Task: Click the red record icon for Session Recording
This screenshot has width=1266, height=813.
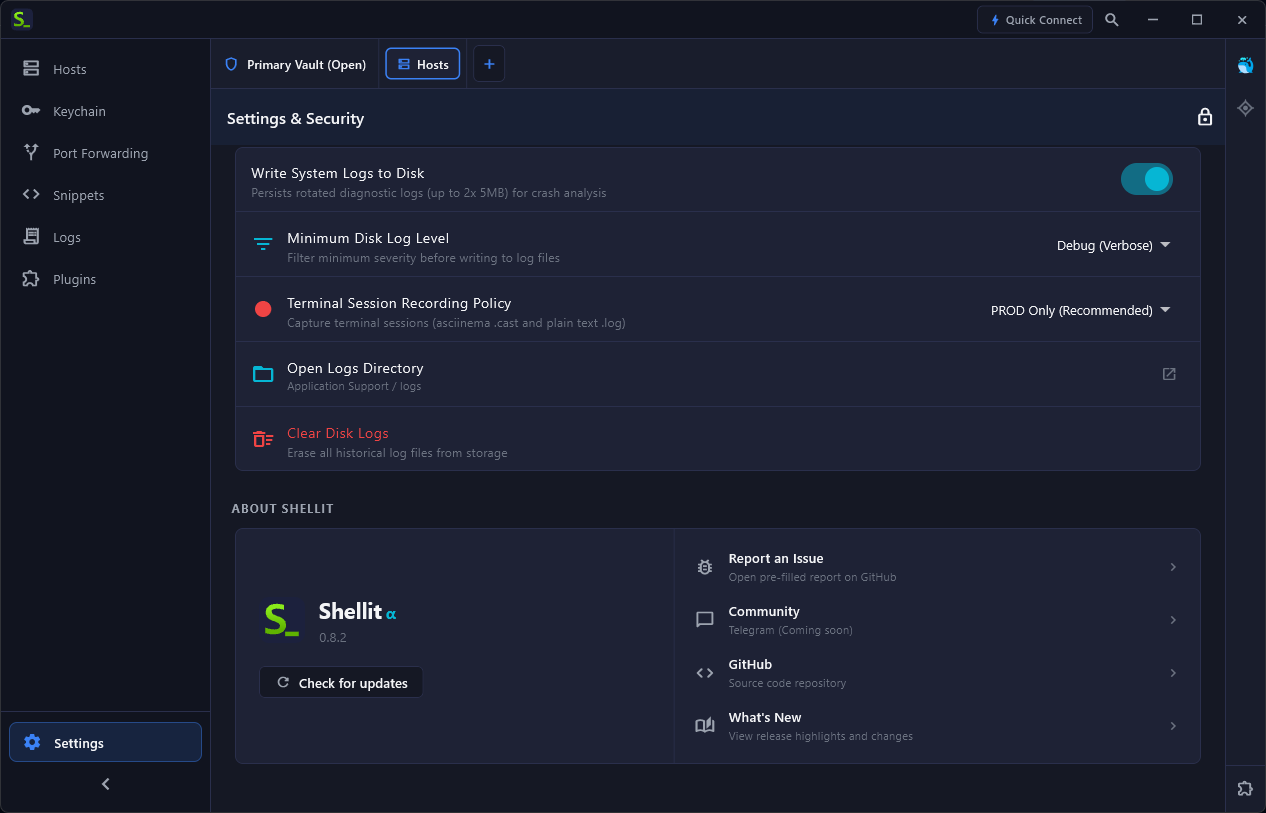Action: [x=263, y=309]
